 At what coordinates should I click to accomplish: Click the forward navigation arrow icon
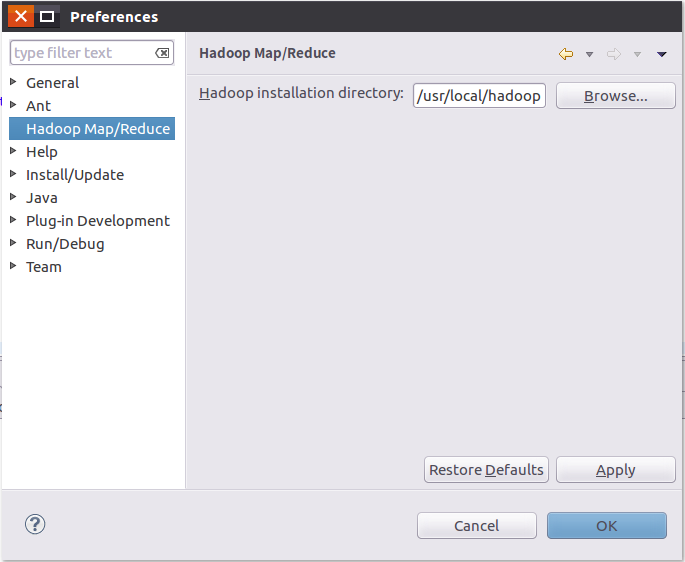[614, 54]
